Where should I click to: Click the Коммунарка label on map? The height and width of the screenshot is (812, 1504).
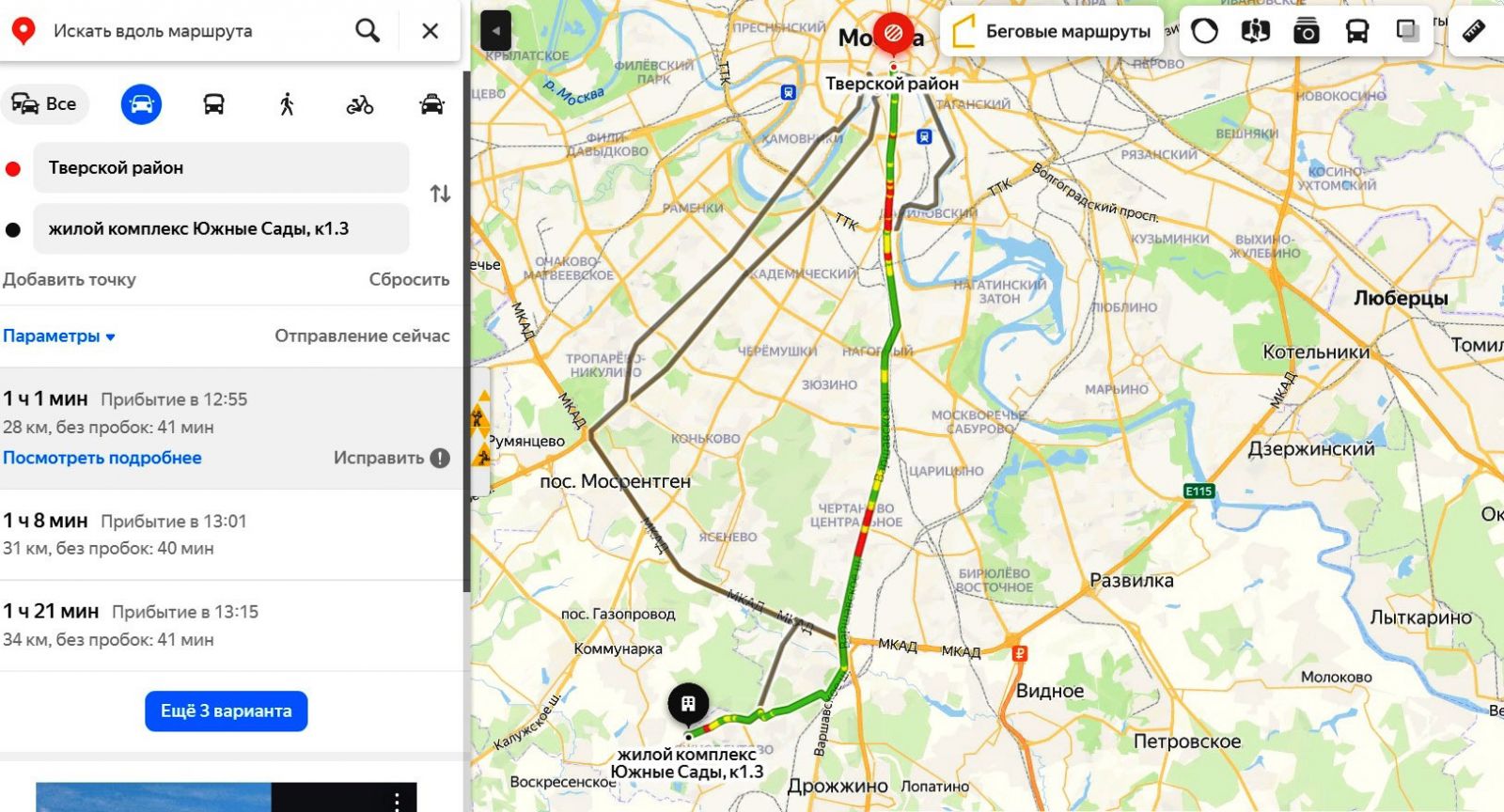click(618, 648)
